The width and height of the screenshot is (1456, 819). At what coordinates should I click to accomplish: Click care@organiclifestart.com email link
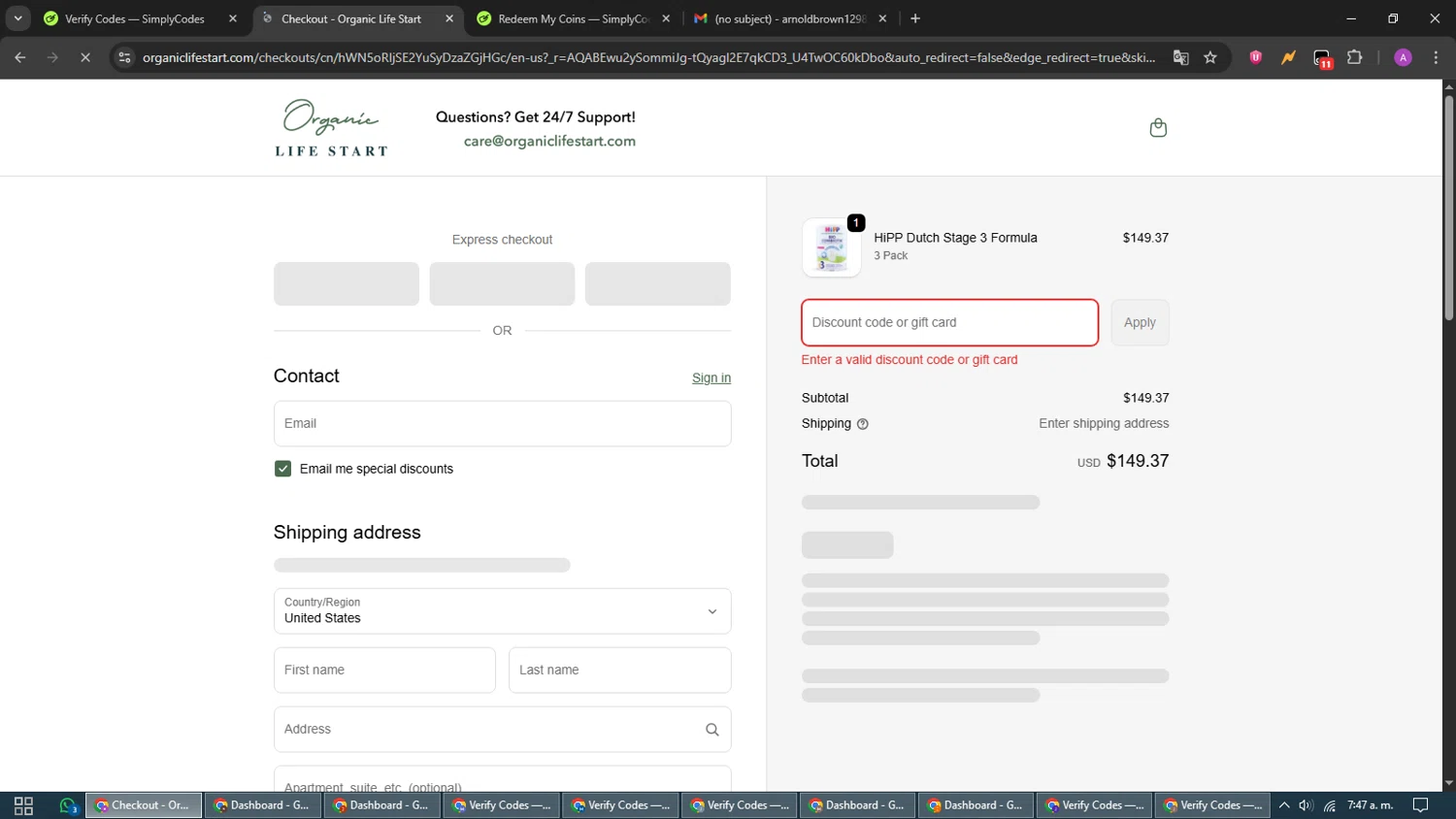pos(549,141)
